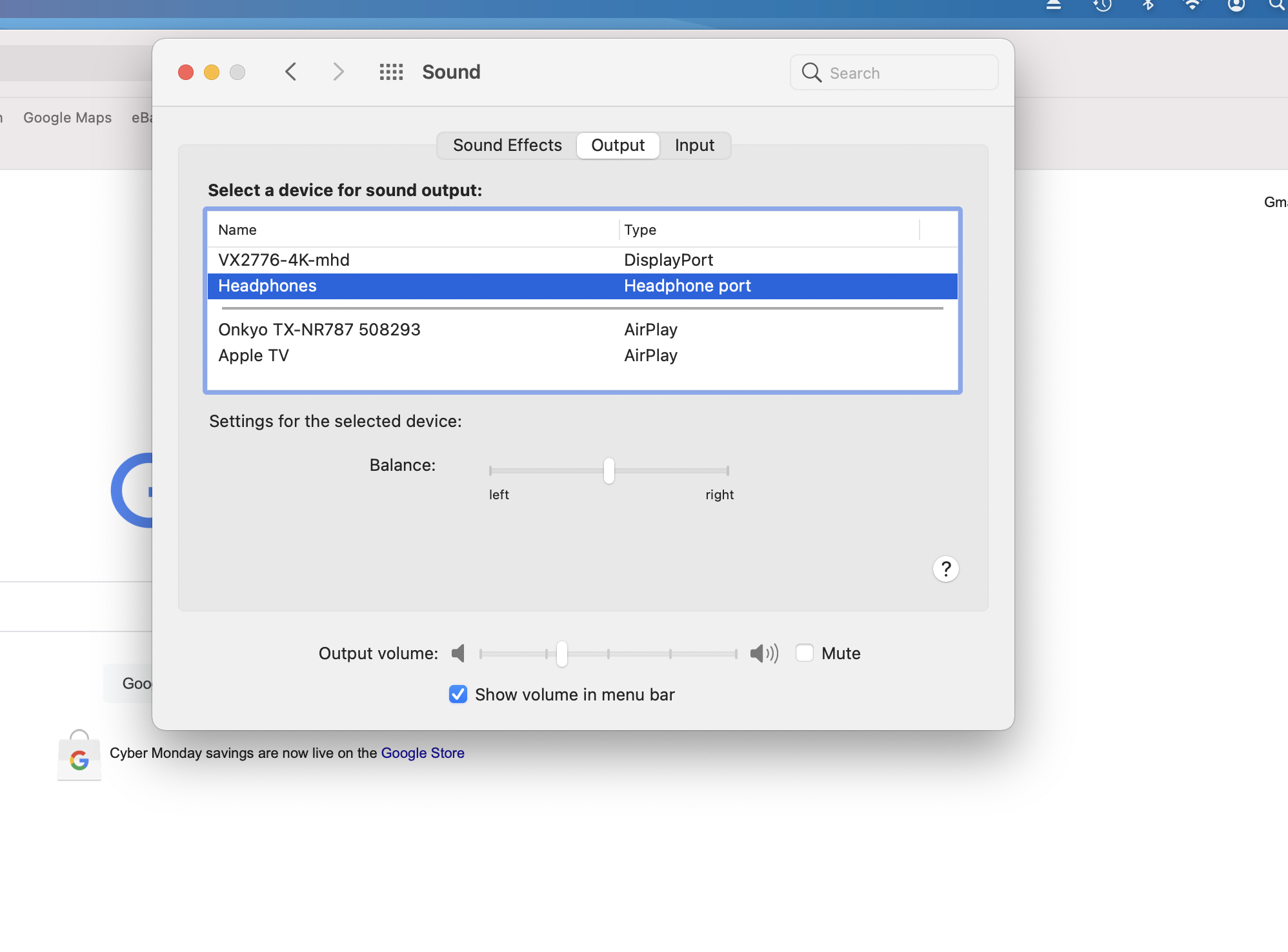Select the Output tab
Screen dimensions: 1288x952
(618, 145)
